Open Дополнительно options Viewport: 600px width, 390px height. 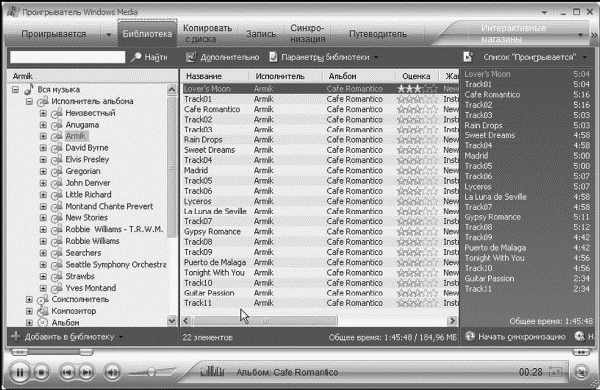point(222,57)
